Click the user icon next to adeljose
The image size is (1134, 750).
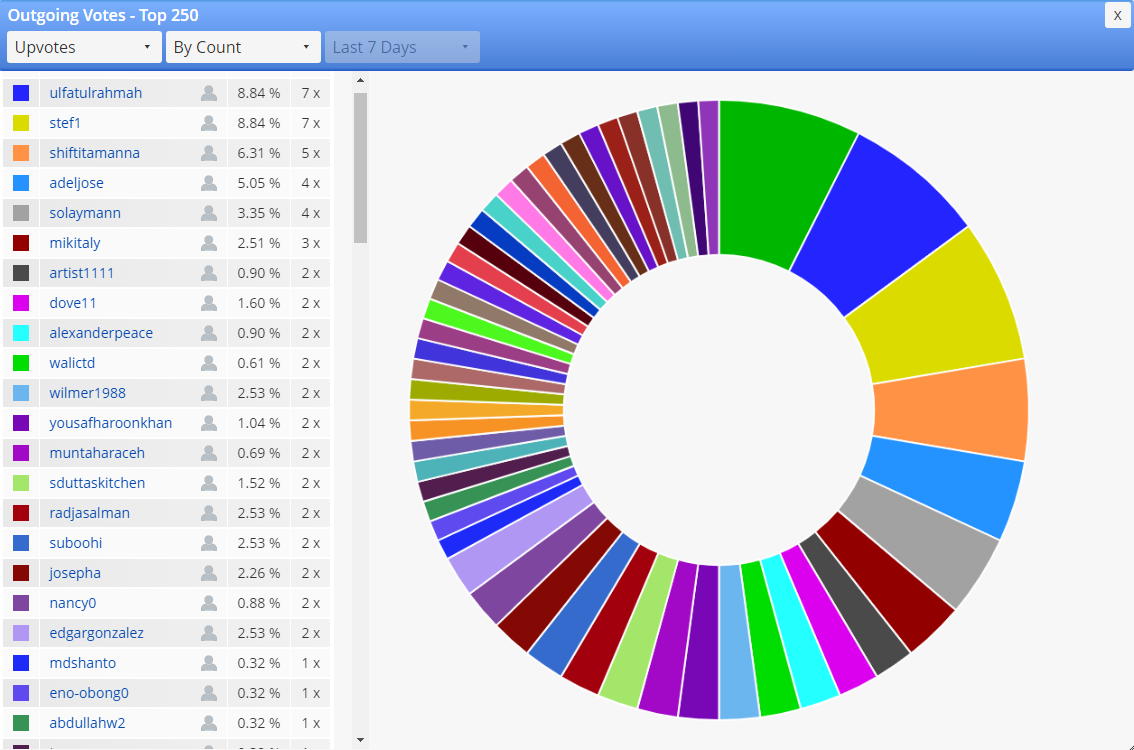point(209,183)
